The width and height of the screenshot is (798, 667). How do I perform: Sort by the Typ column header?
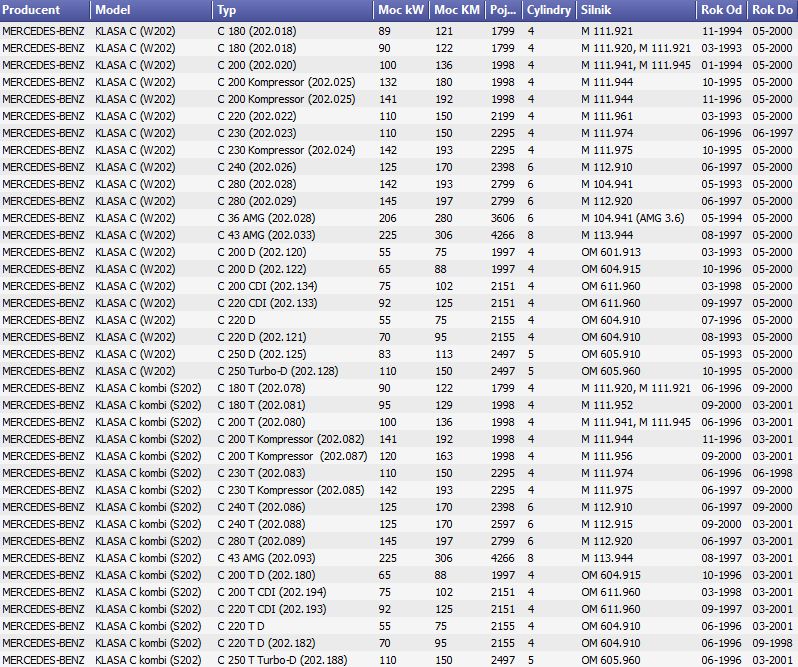[x=293, y=10]
